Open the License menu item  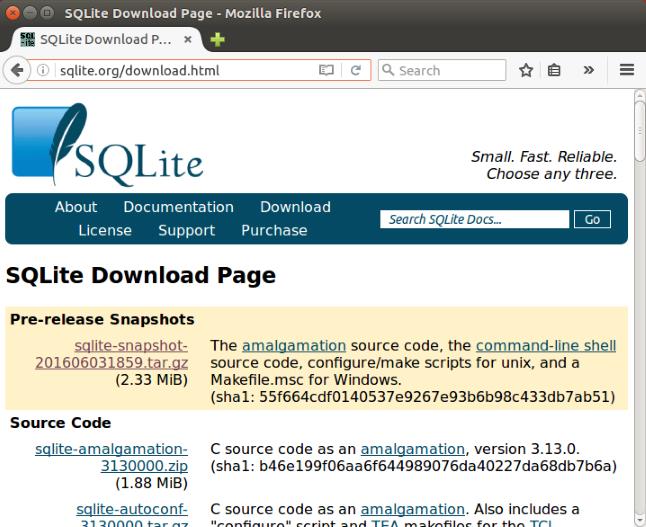(105, 230)
